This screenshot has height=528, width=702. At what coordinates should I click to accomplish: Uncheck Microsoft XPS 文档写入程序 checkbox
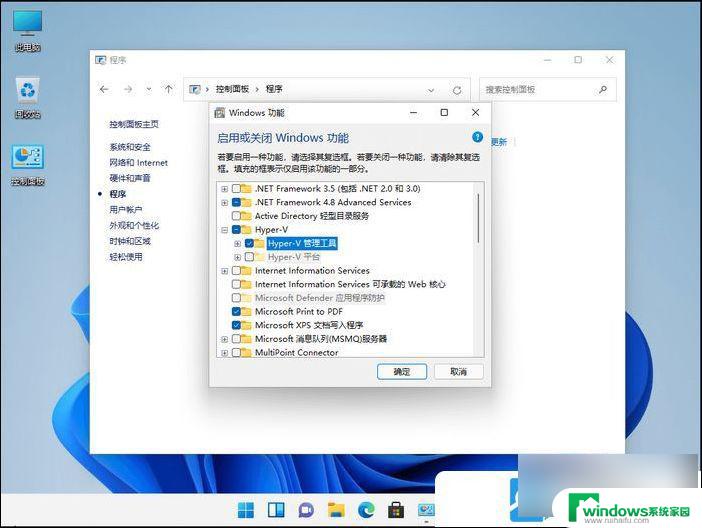point(236,325)
